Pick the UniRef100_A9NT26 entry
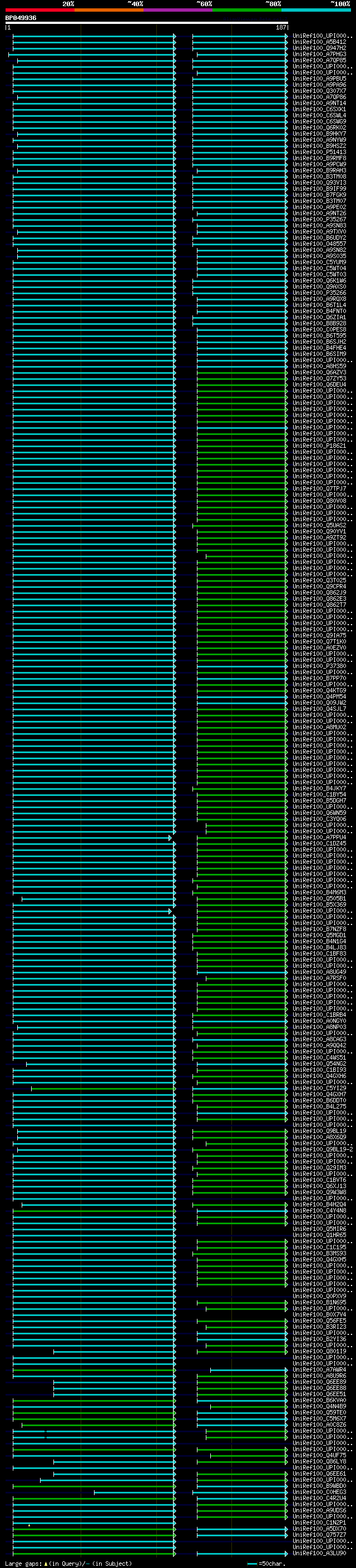This screenshot has height=1568, width=356. (319, 213)
